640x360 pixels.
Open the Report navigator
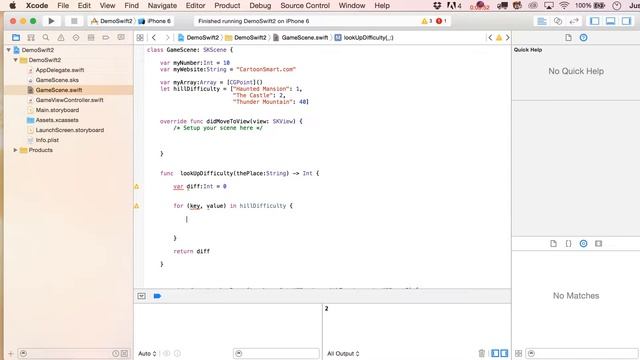[x=121, y=38]
